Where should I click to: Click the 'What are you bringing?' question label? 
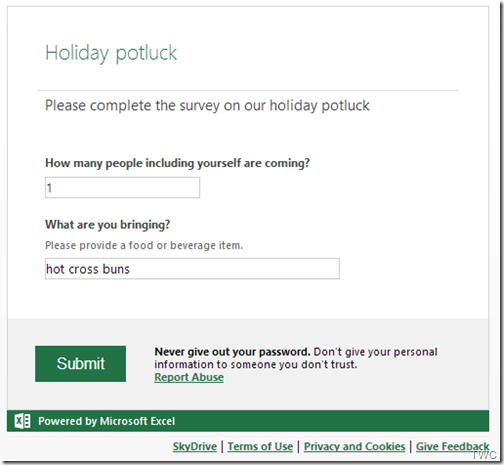click(x=108, y=225)
